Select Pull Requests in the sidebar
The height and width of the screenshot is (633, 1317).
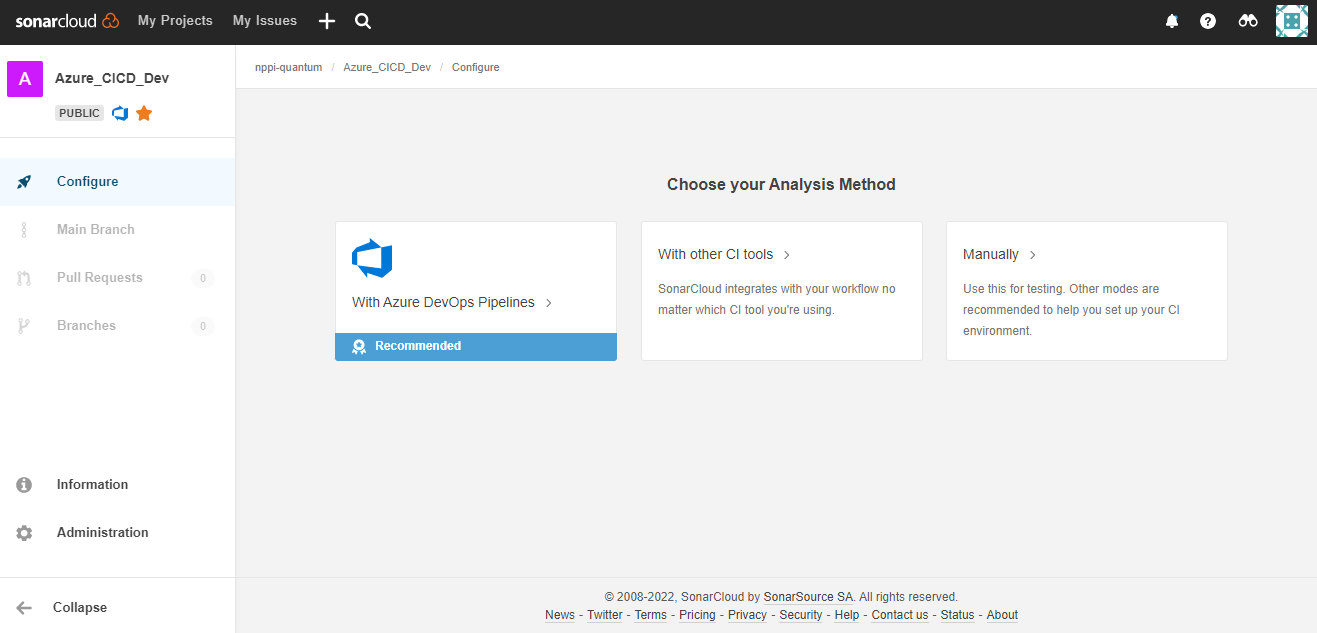[x=117, y=278]
